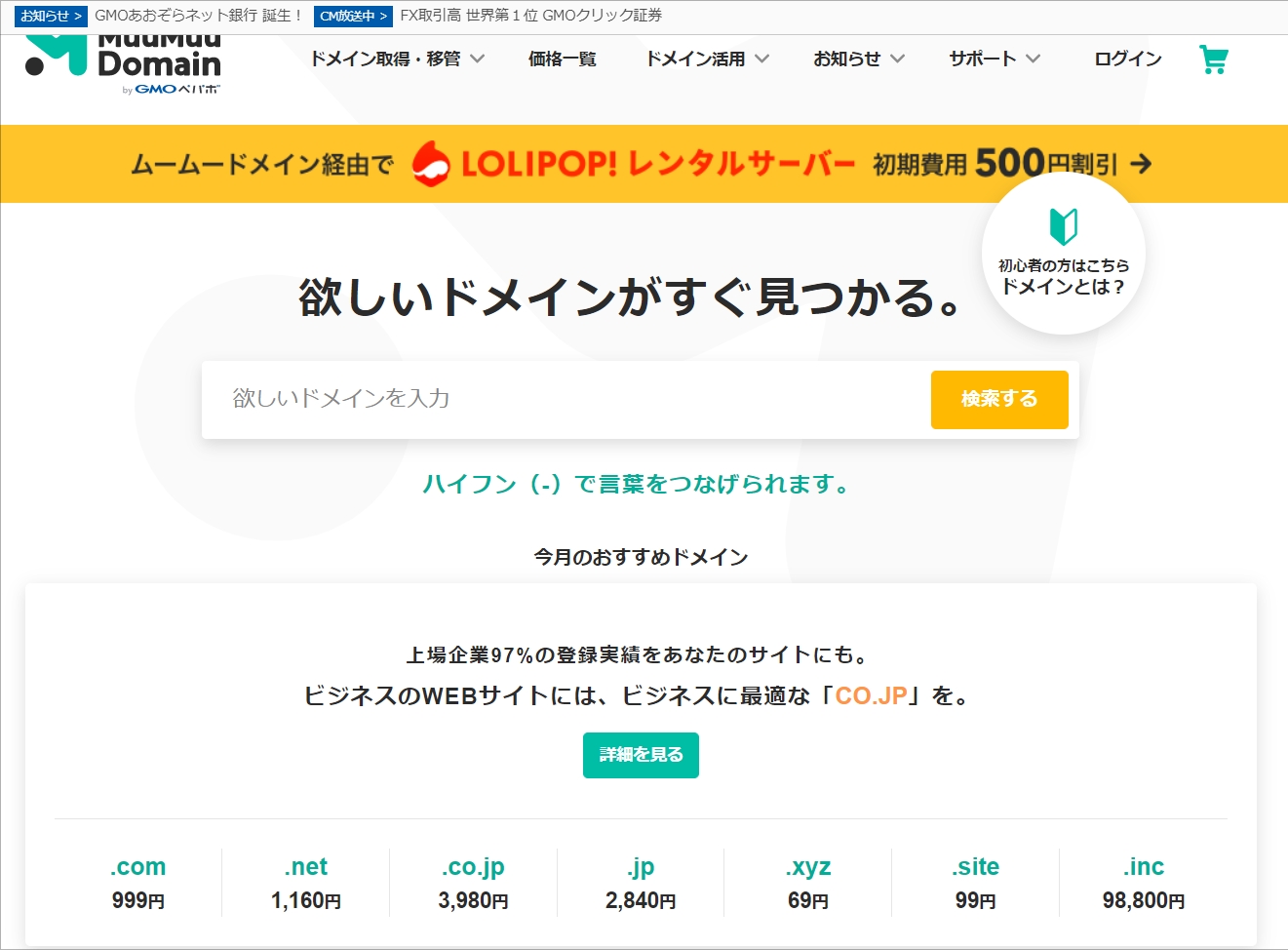This screenshot has width=1288, height=950.
Task: Open the GMOあおぞらネット銀行 誕生 link
Action: (x=199, y=16)
